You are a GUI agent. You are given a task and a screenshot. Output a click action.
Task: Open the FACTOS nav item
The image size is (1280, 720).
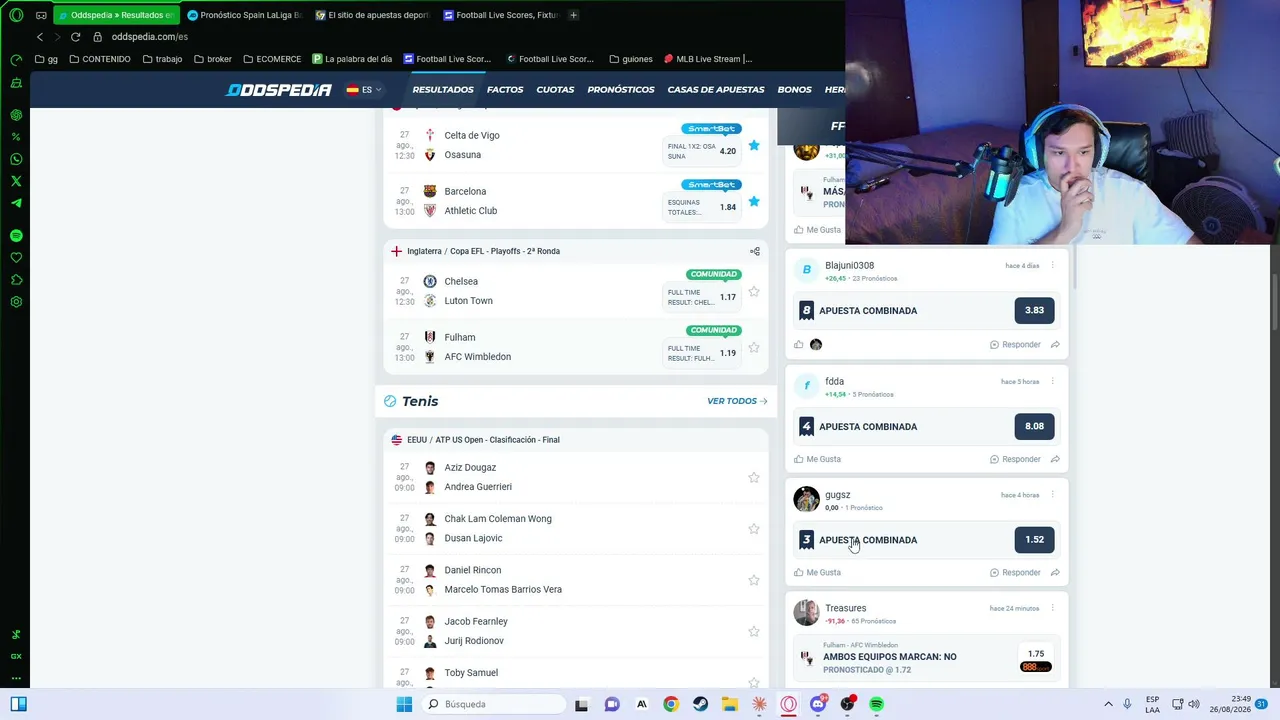tap(505, 90)
